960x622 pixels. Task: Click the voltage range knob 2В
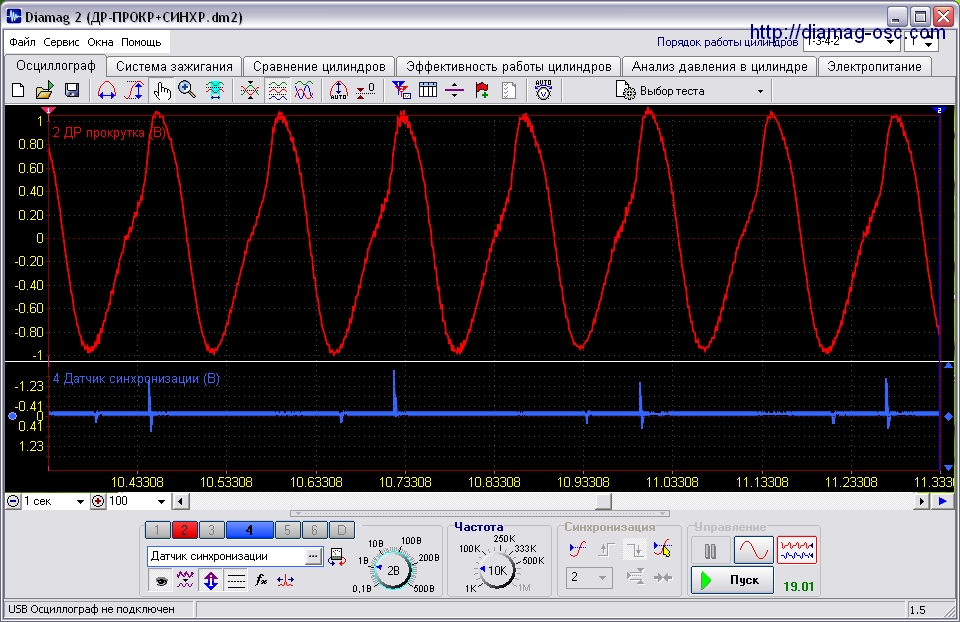coord(393,570)
